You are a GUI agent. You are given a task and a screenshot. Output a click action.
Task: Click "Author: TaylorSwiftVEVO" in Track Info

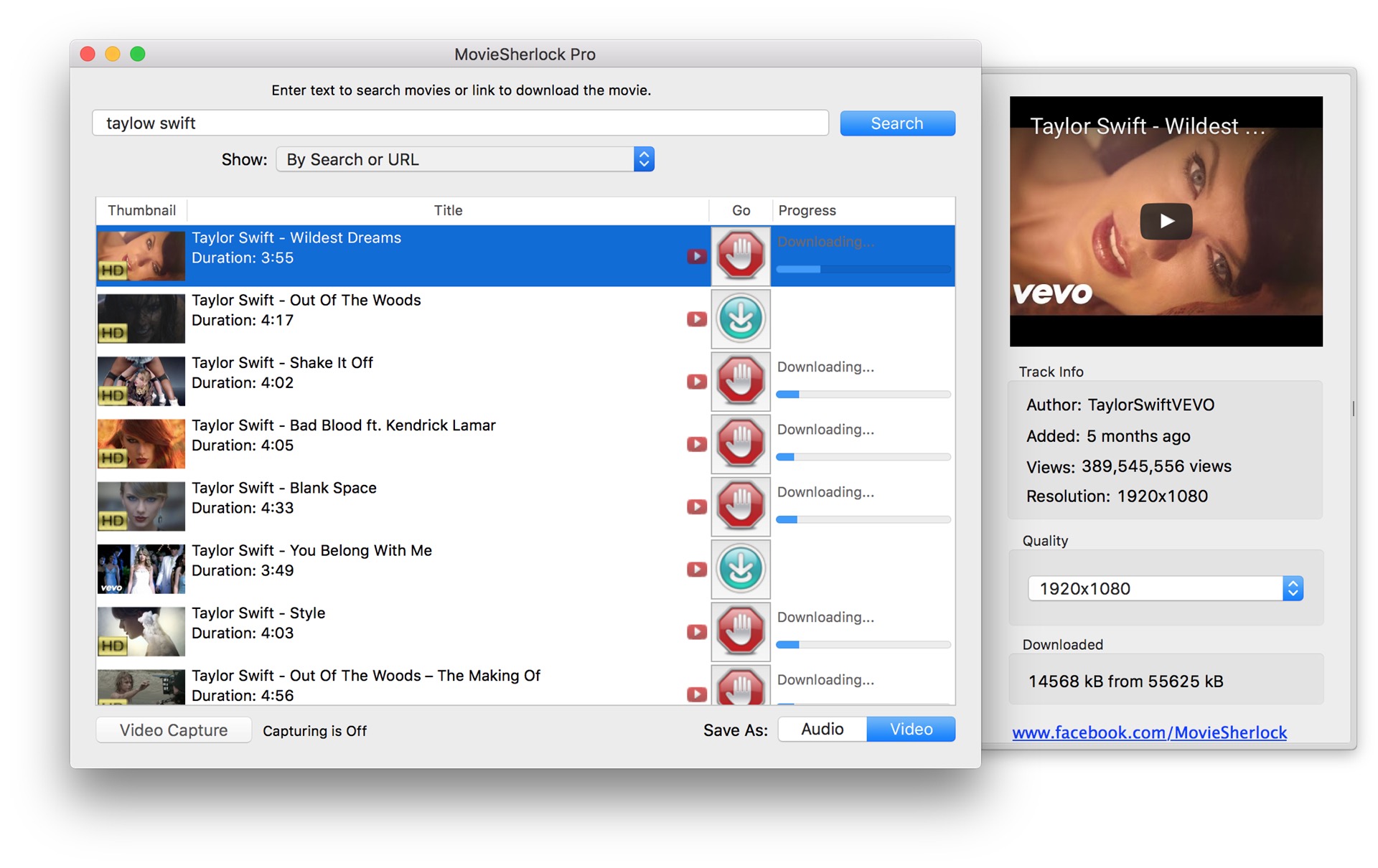click(x=1120, y=405)
